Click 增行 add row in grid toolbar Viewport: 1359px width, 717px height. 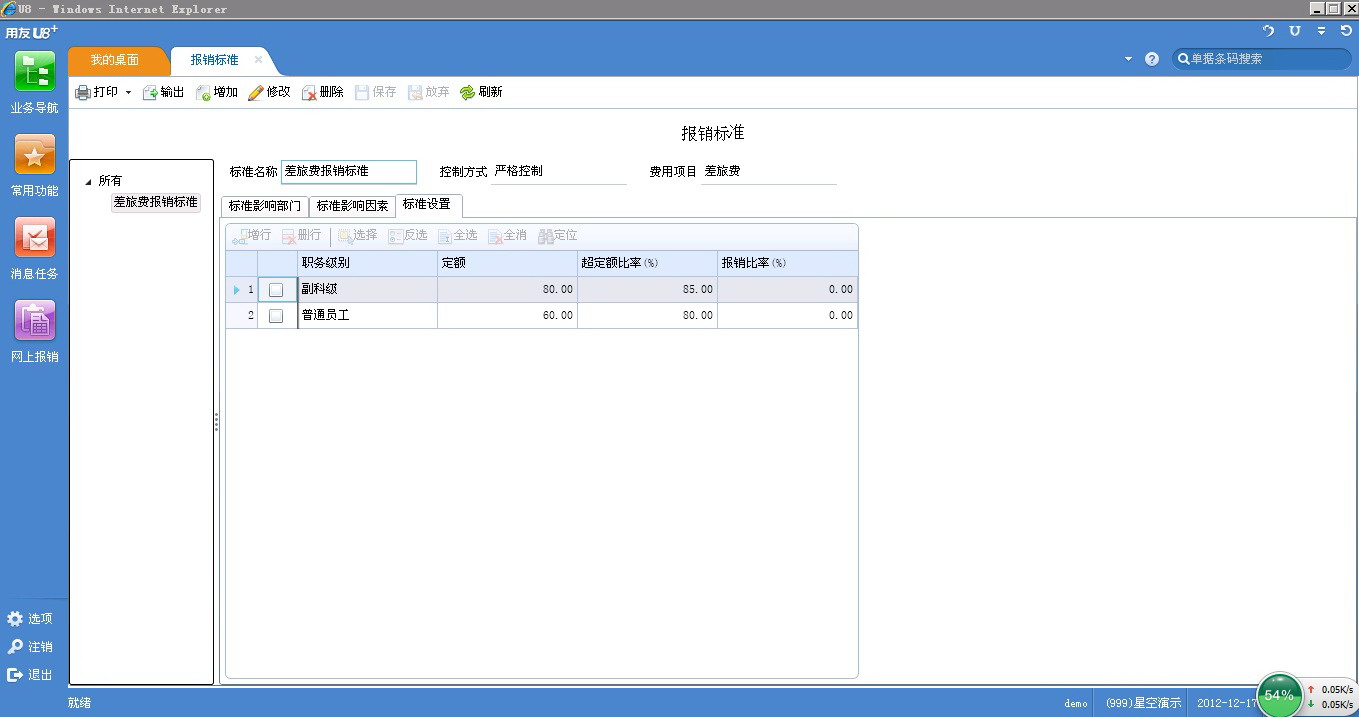[x=252, y=236]
